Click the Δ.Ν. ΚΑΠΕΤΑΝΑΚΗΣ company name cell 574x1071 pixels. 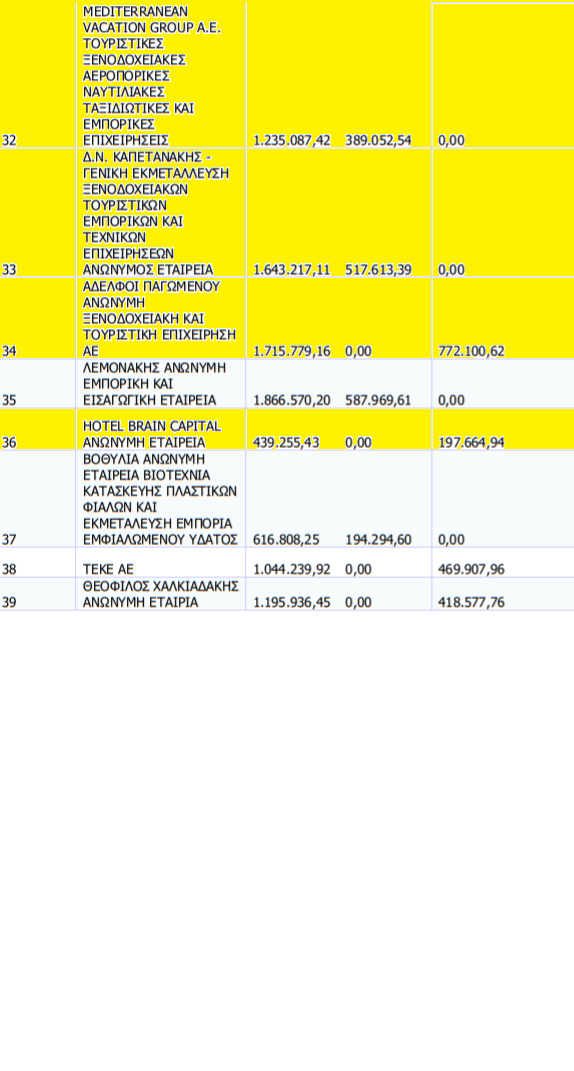(x=161, y=212)
